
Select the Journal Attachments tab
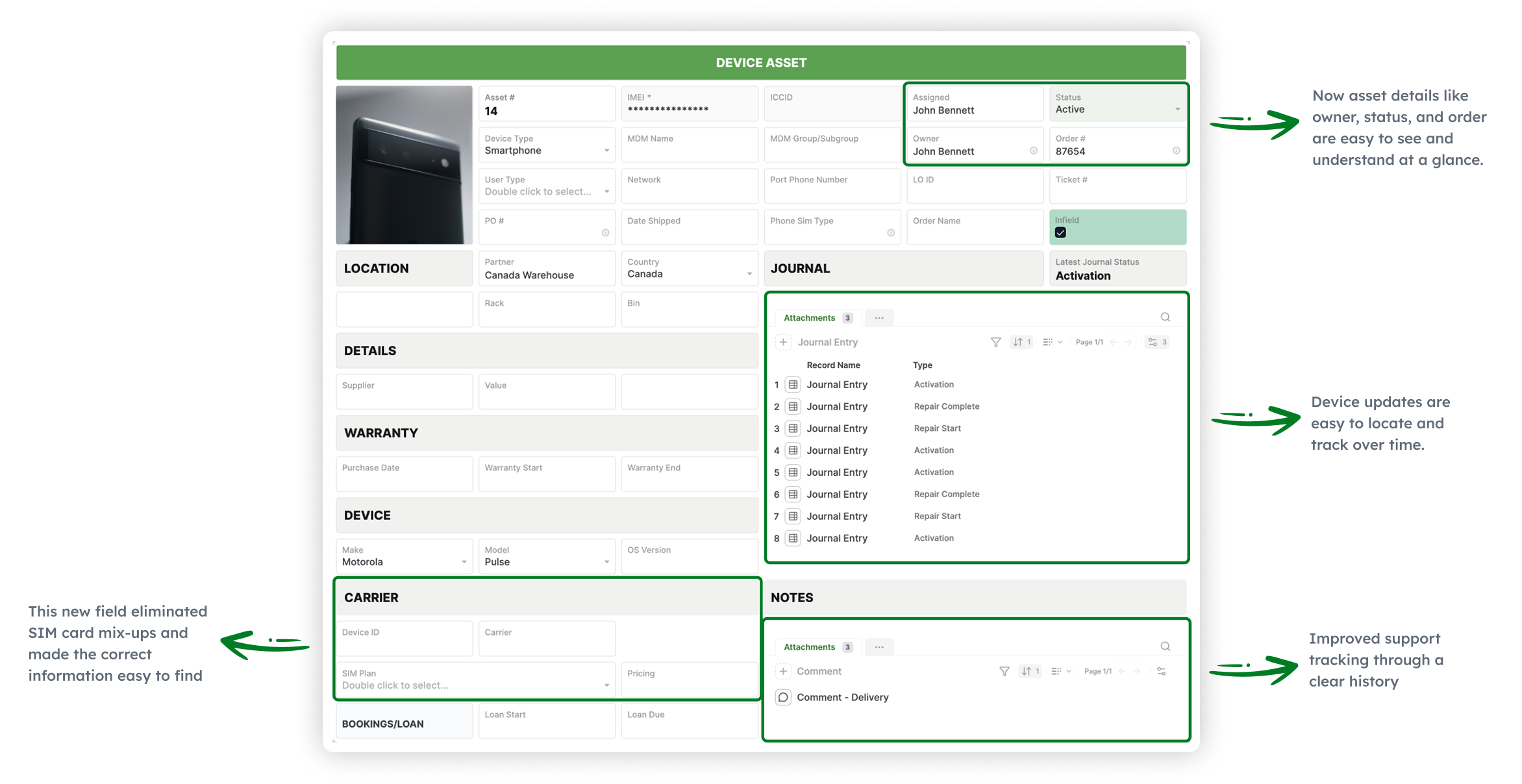(x=817, y=318)
